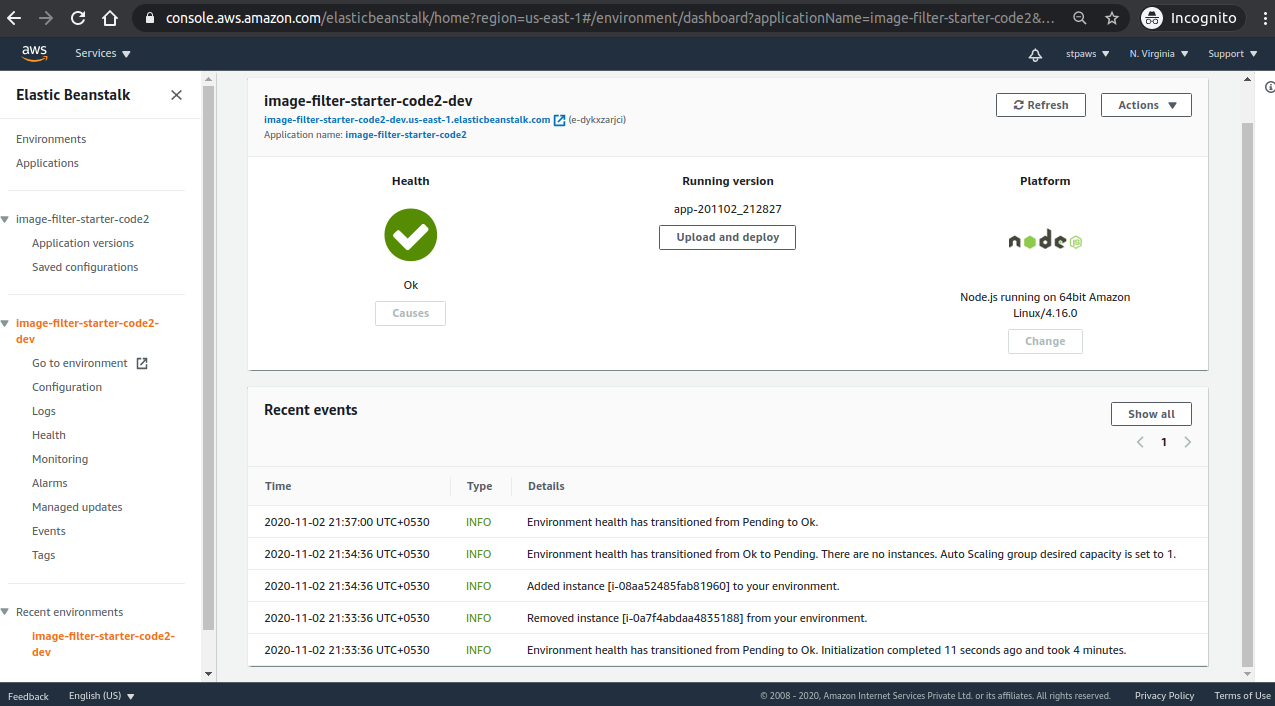Open the notifications bell icon
The width and height of the screenshot is (1275, 706).
[1036, 54]
